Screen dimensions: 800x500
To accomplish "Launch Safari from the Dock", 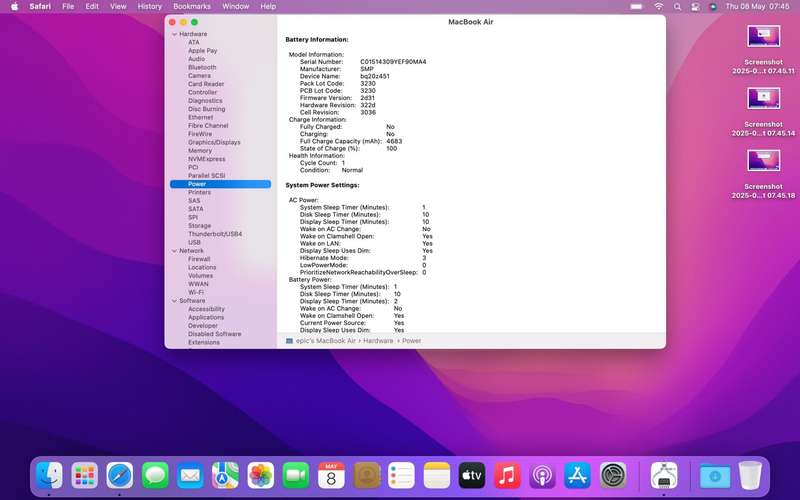I will [x=120, y=476].
